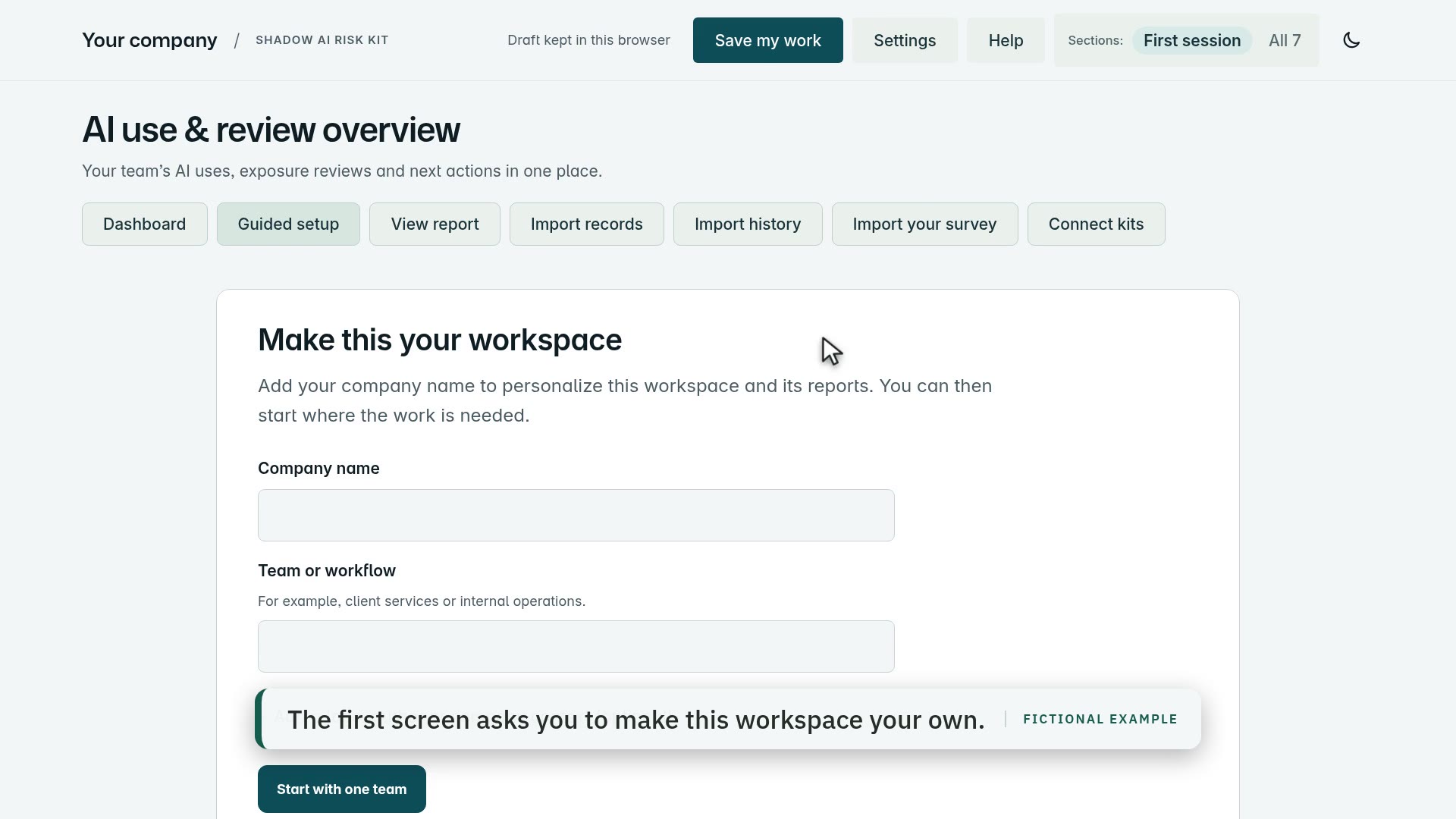Go to the Dashboard tab
The image size is (1456, 819).
point(144,224)
